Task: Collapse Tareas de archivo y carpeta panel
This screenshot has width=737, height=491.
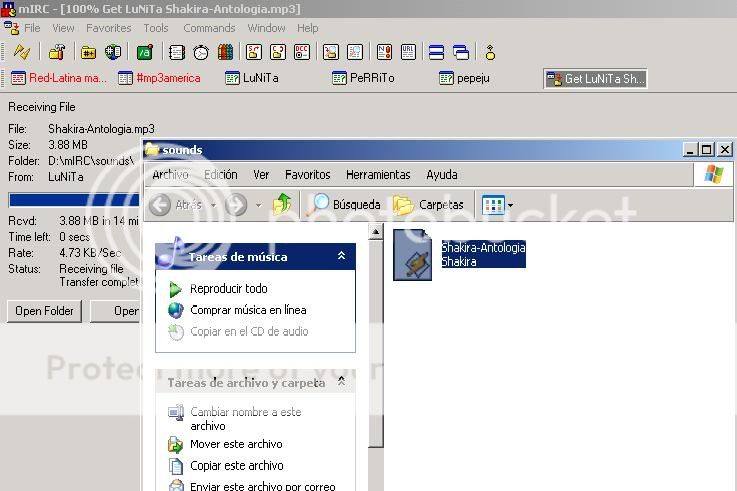Action: tap(341, 382)
